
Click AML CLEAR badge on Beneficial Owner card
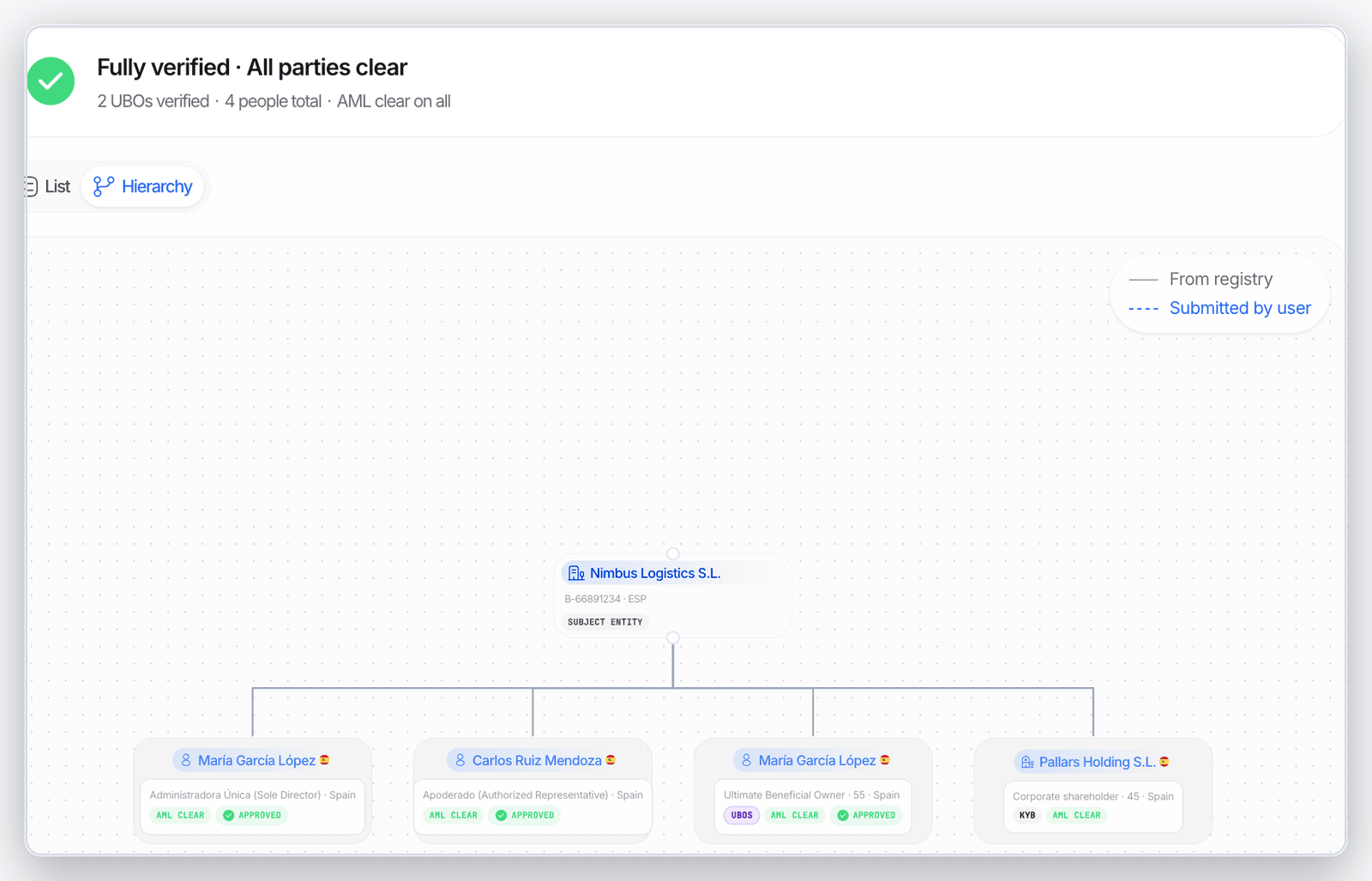[794, 815]
